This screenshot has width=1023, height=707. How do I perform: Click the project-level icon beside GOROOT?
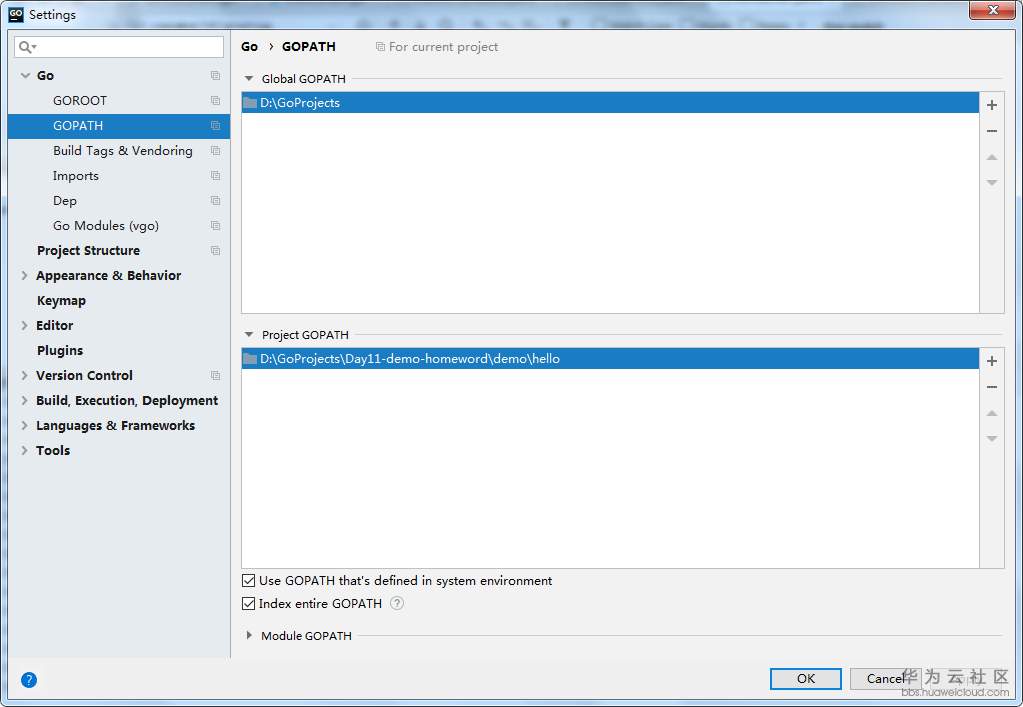pos(215,100)
